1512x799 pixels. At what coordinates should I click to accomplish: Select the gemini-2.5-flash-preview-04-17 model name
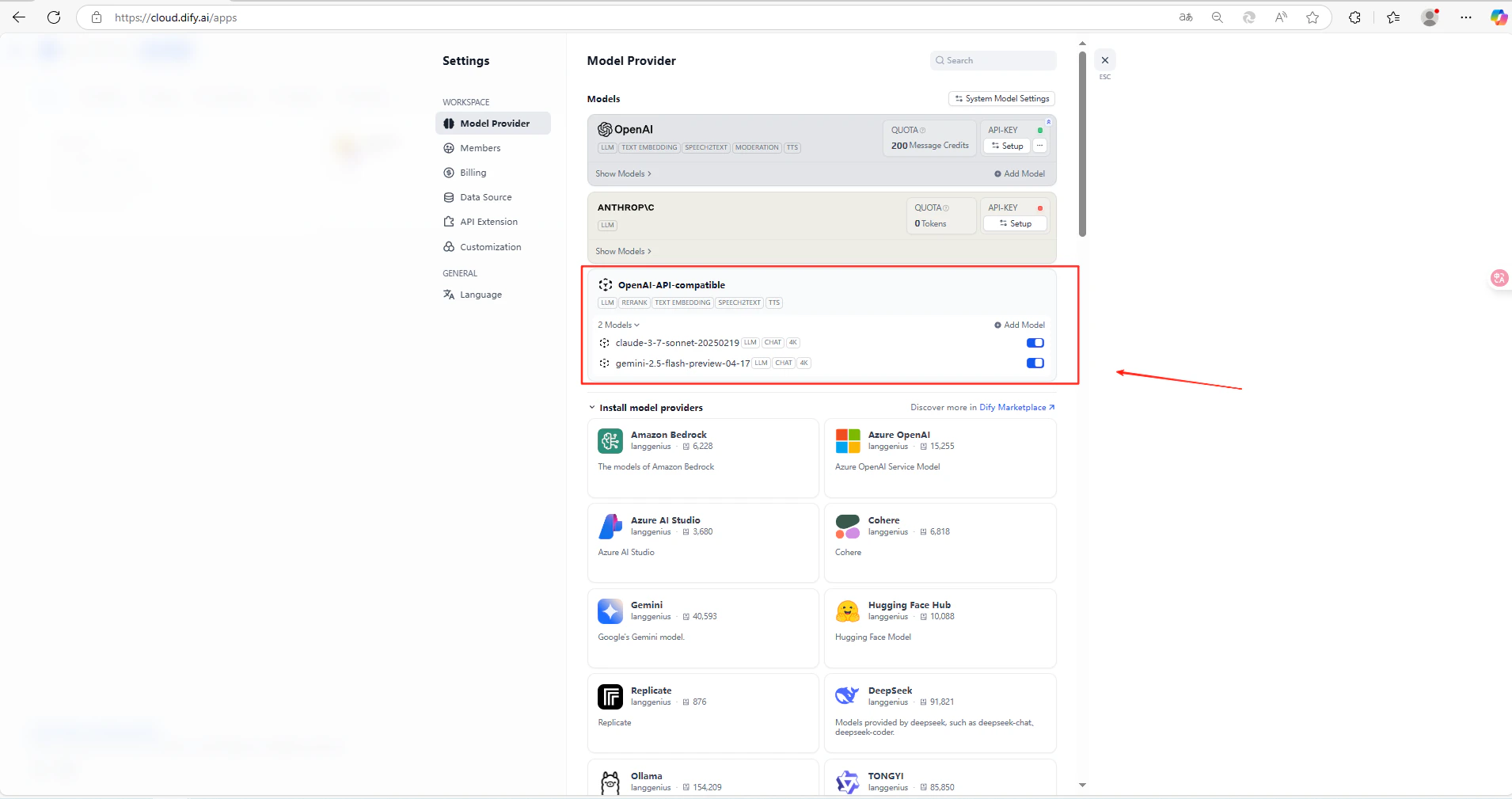682,363
